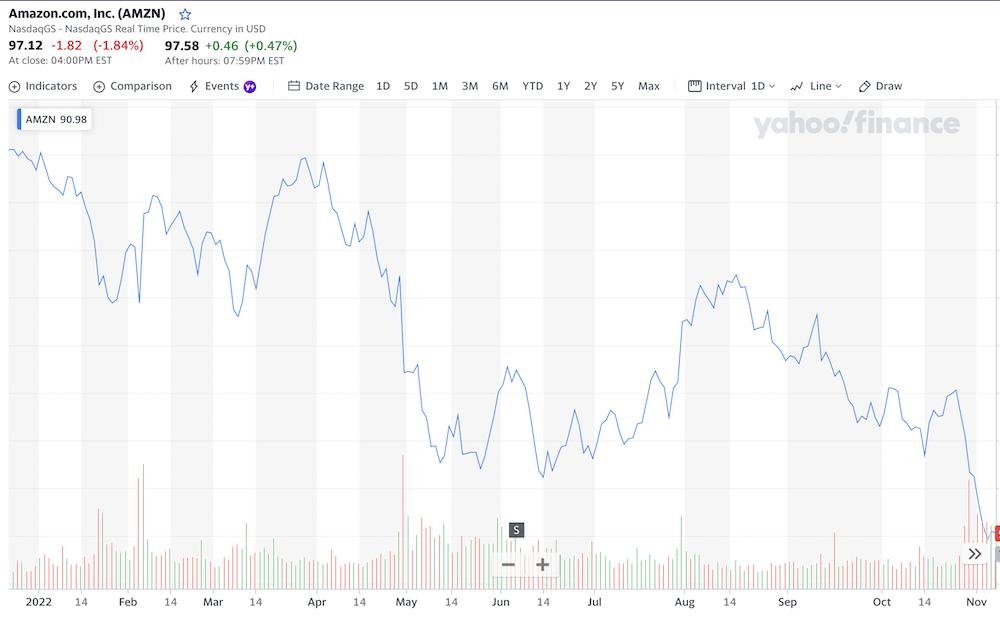The image size is (1000, 619).
Task: Zoom out chart with minus icon
Action: click(508, 564)
